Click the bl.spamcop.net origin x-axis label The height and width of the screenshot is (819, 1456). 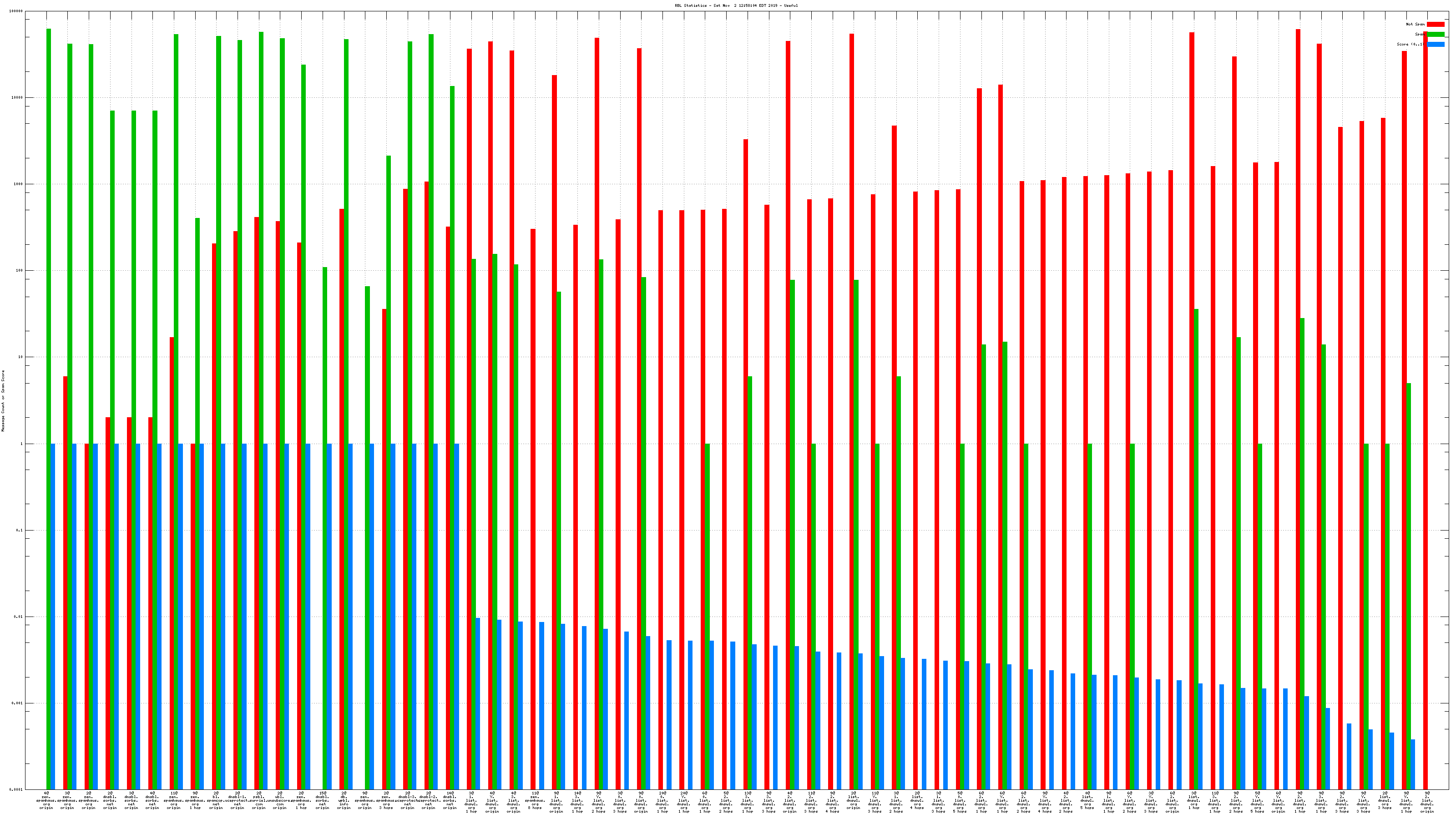216,800
